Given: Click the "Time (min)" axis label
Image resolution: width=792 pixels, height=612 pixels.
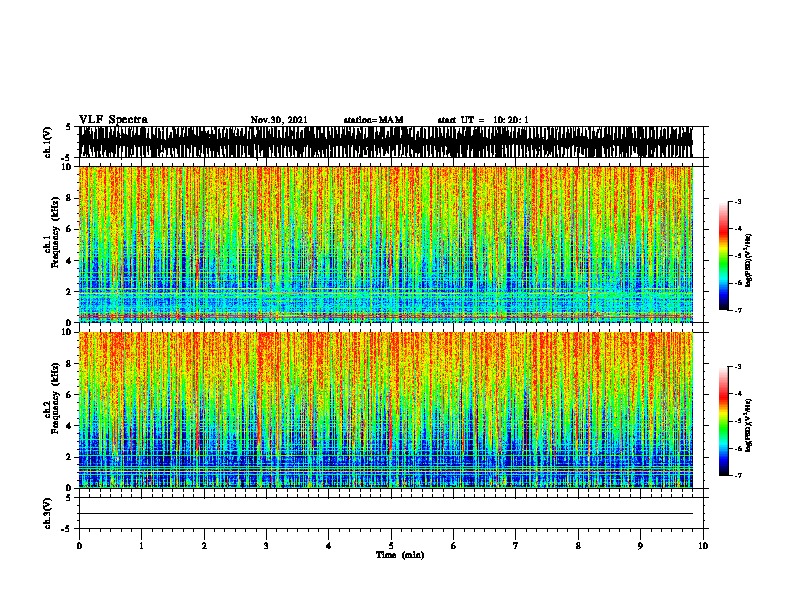Looking at the screenshot, I should pyautogui.click(x=400, y=555).
